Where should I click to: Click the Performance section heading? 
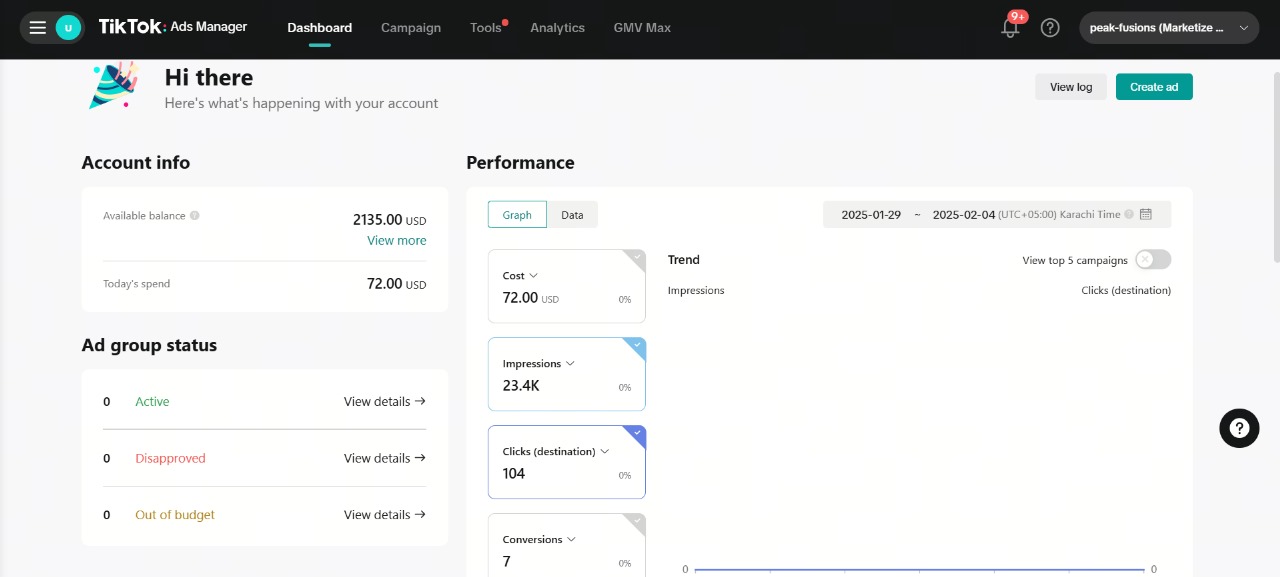coord(520,163)
